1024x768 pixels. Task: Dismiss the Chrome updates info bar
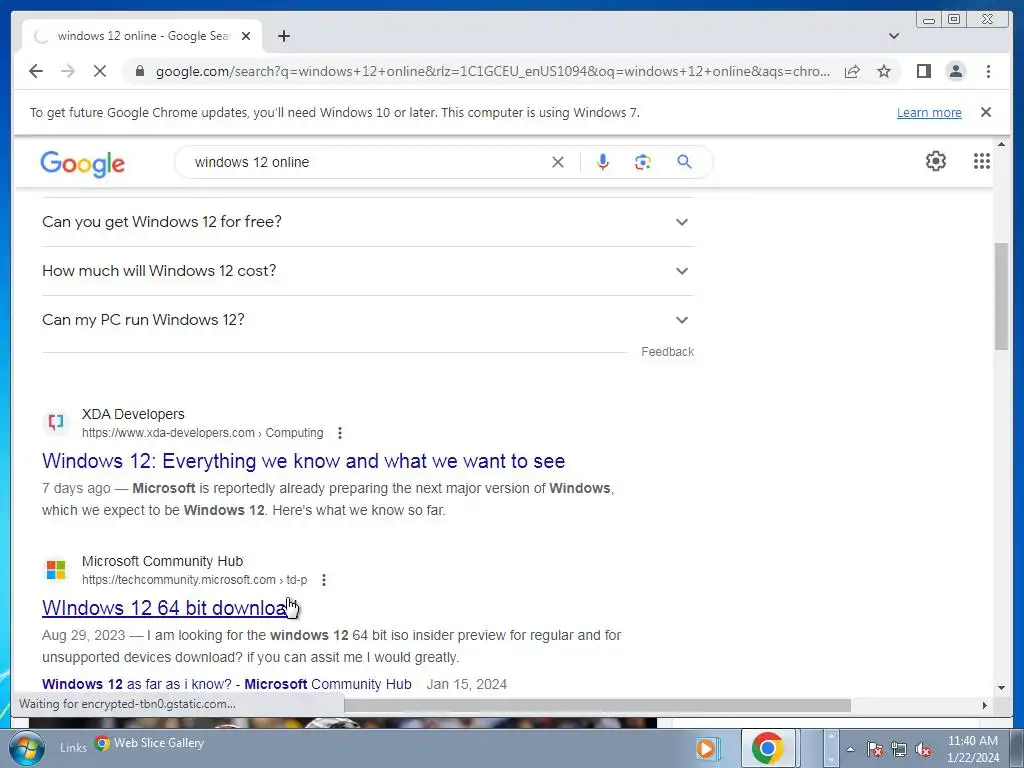(986, 112)
